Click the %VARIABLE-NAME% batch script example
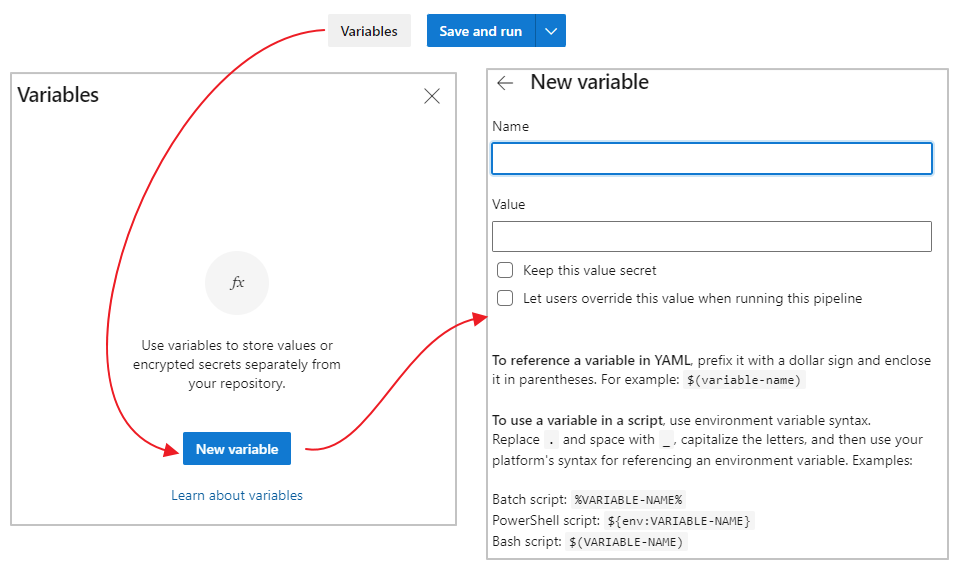The width and height of the screenshot is (956, 568). [x=627, y=500]
